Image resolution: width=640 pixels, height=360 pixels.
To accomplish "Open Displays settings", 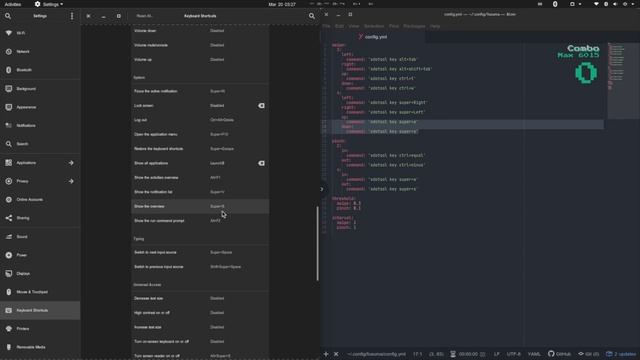I will (40, 273).
